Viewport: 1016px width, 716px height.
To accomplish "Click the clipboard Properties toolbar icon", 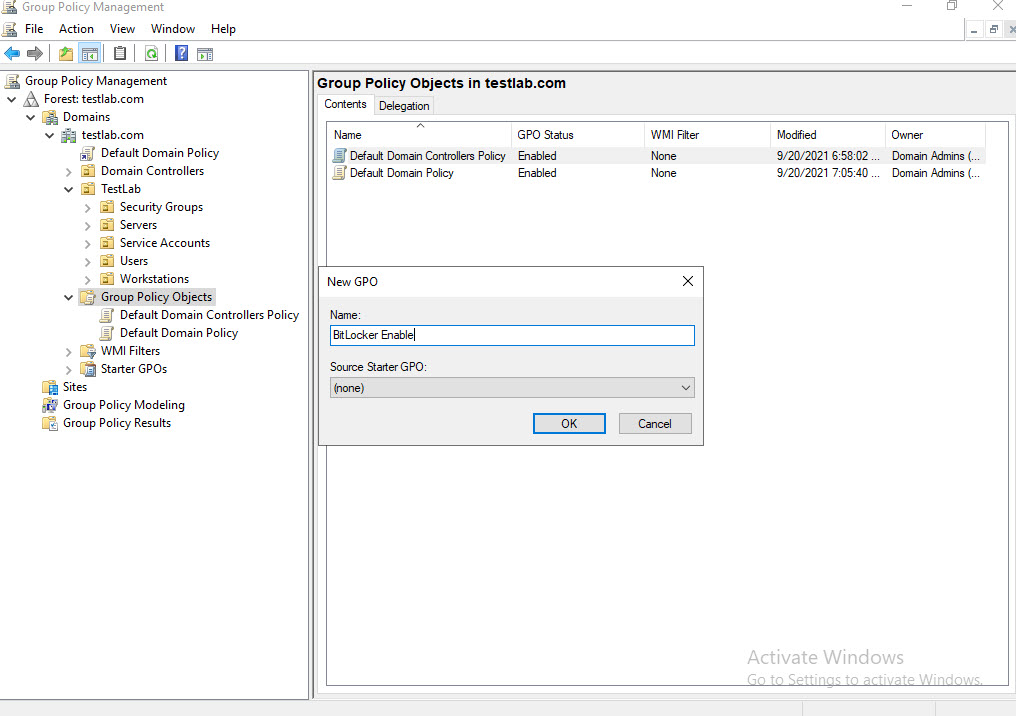I will [x=120, y=54].
